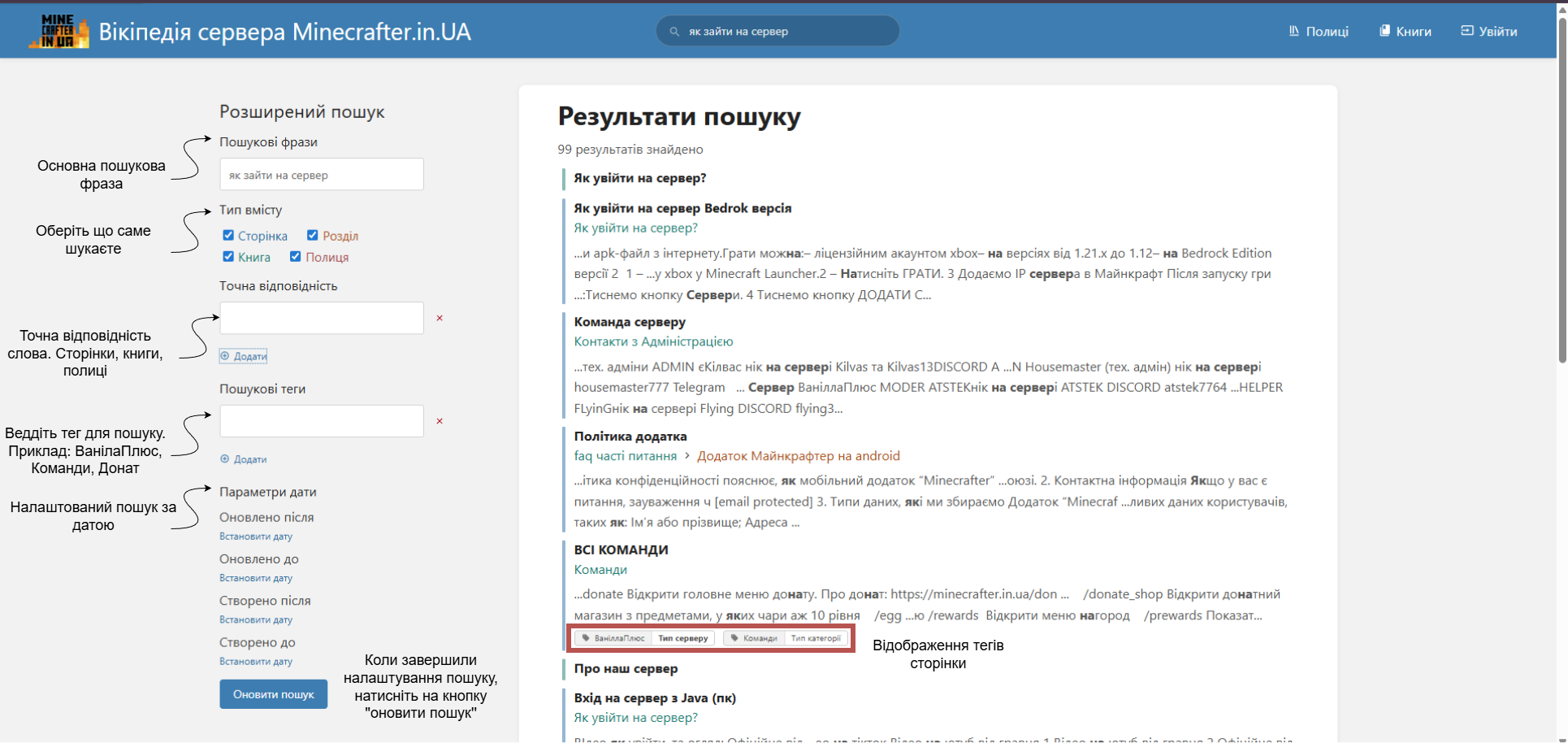
Task: Uncheck the Сторінка content type checkbox
Action: click(x=228, y=236)
